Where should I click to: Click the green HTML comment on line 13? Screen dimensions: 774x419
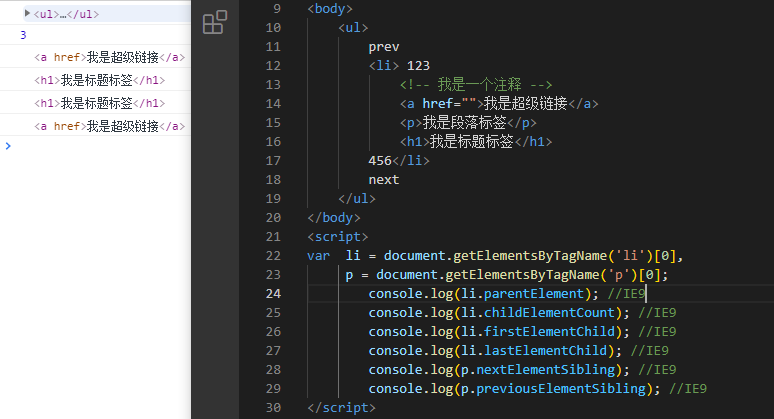click(476, 84)
